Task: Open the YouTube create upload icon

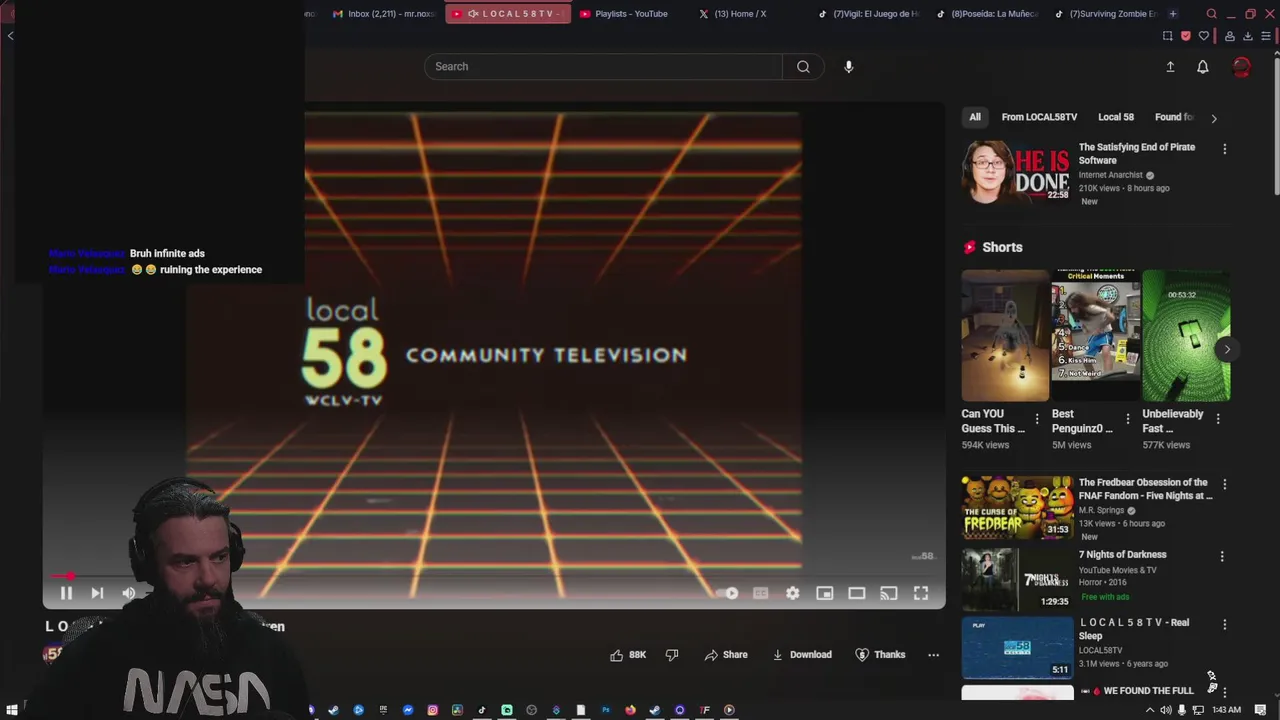Action: coord(1170,66)
